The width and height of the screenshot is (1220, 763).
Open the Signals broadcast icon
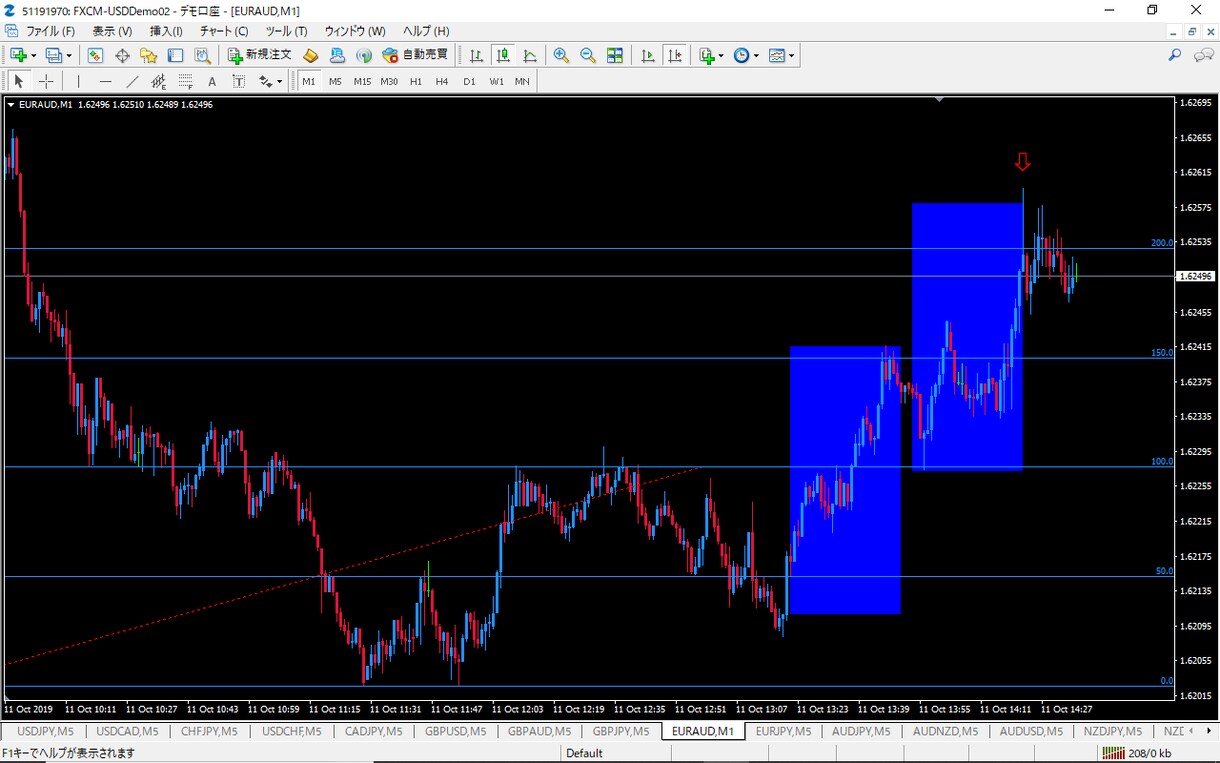[364, 56]
